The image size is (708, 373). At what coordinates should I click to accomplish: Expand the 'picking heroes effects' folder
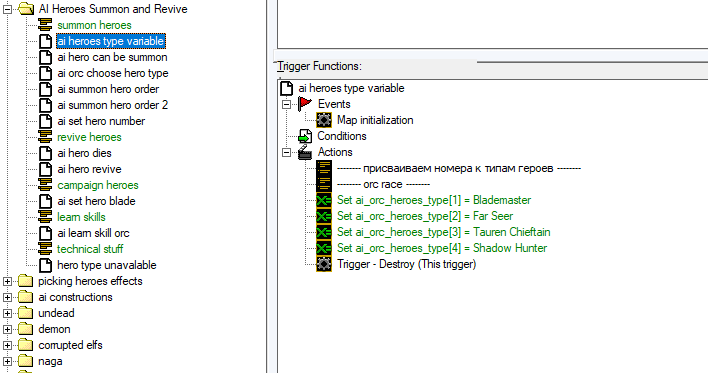pos(7,281)
